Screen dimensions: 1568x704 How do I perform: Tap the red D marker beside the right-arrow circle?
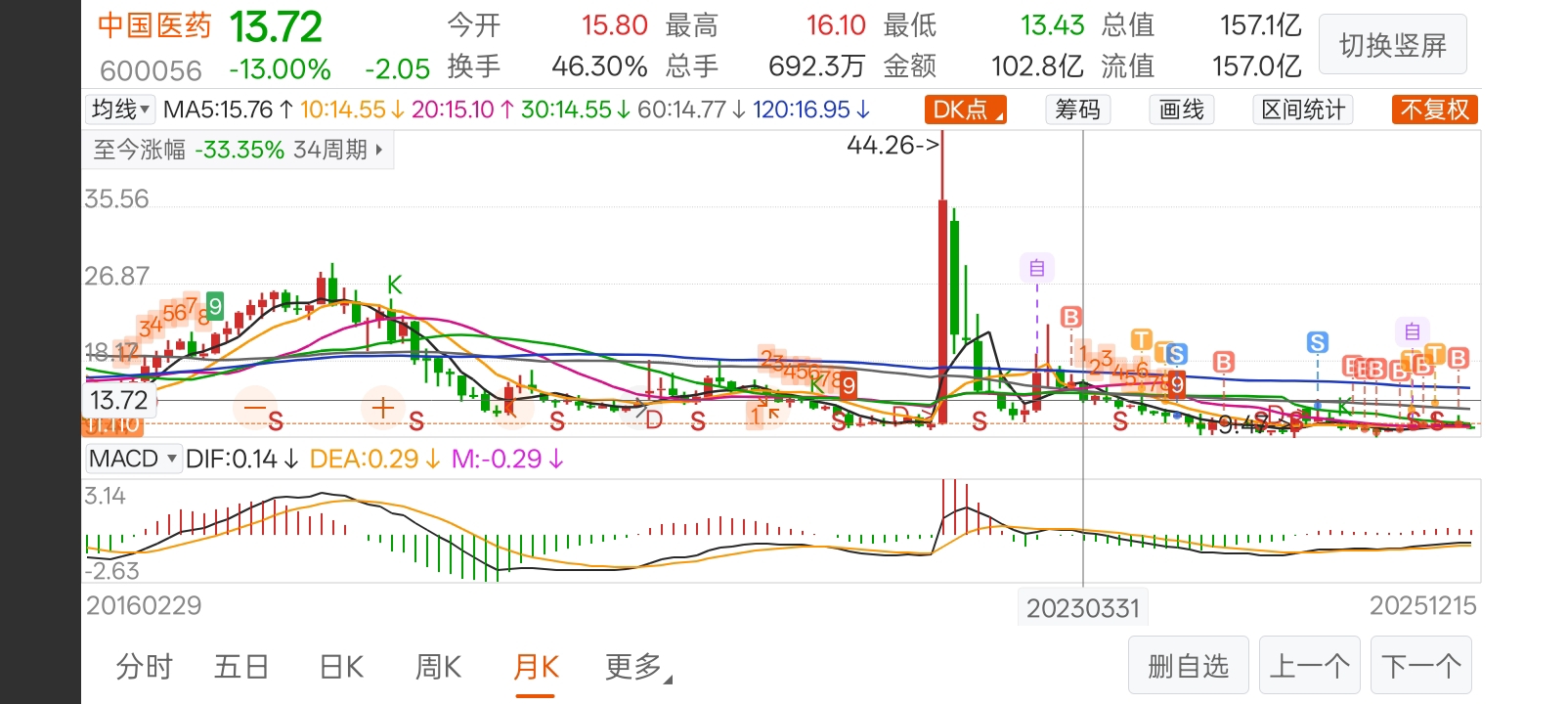pos(654,420)
